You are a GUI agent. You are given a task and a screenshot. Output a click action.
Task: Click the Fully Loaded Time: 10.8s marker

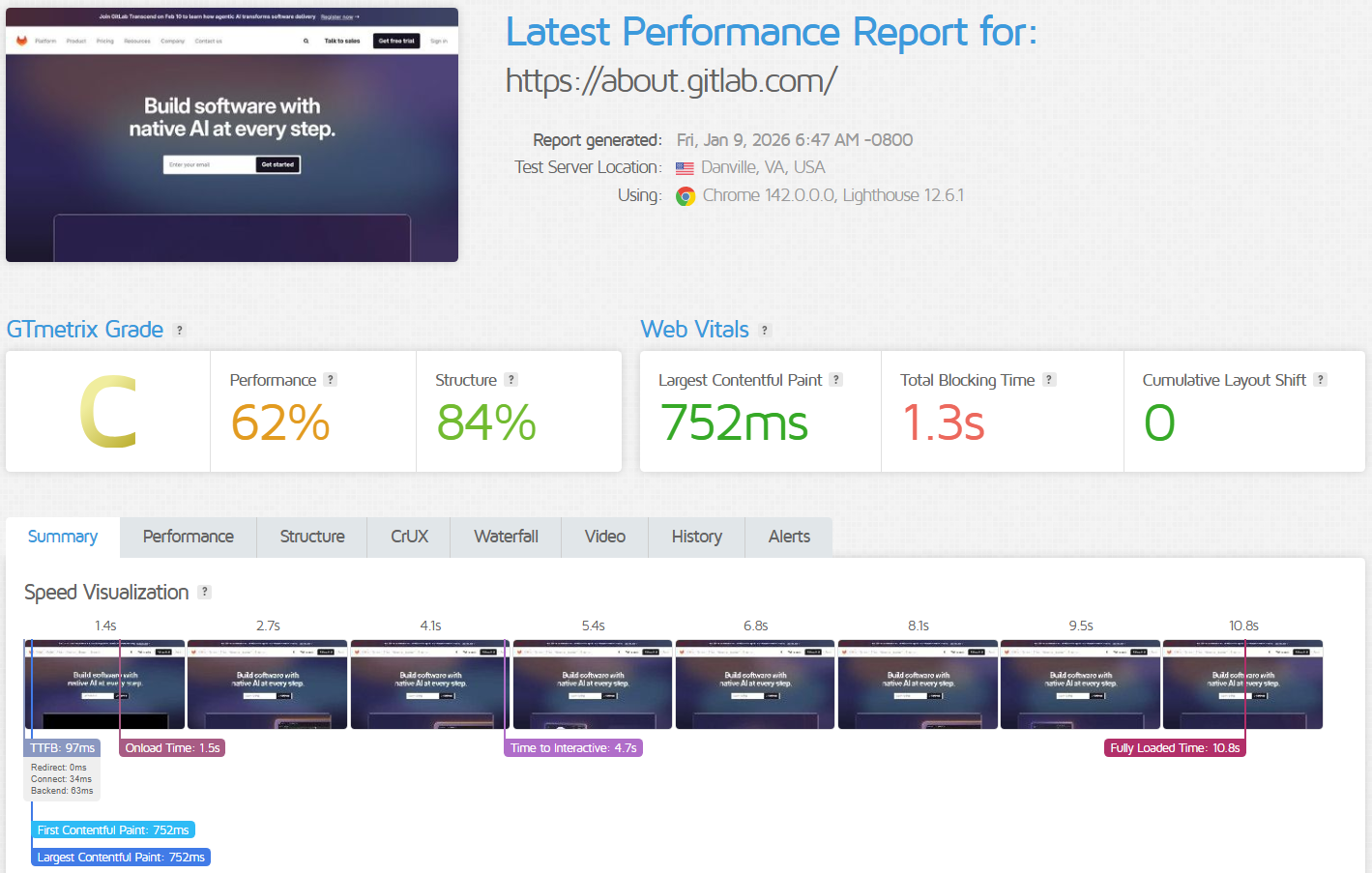pos(1175,748)
